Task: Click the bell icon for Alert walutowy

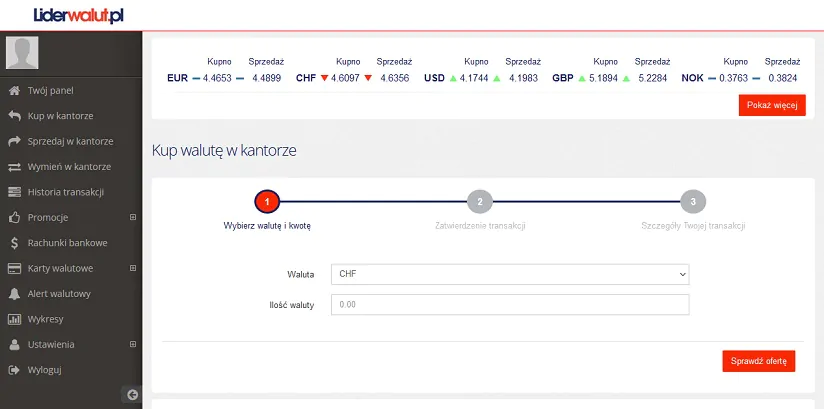Action: 14,294
